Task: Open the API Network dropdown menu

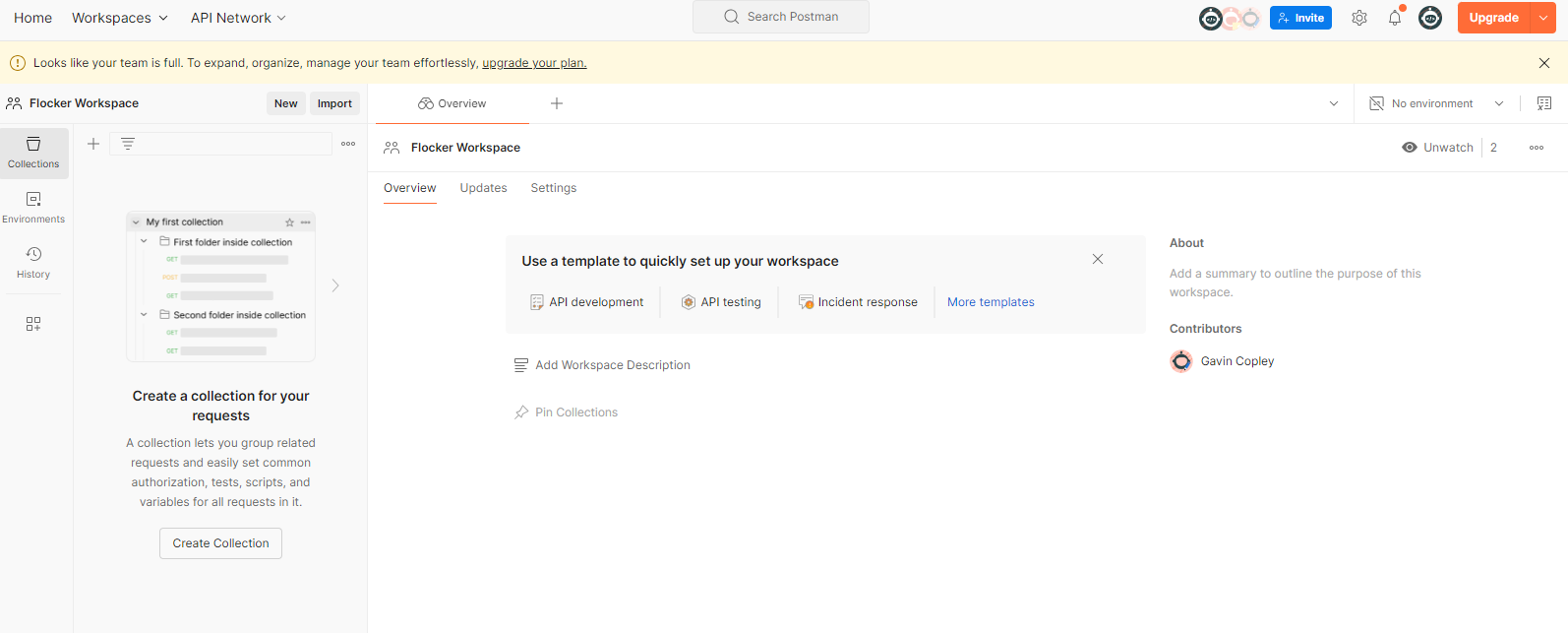Action: [x=238, y=18]
